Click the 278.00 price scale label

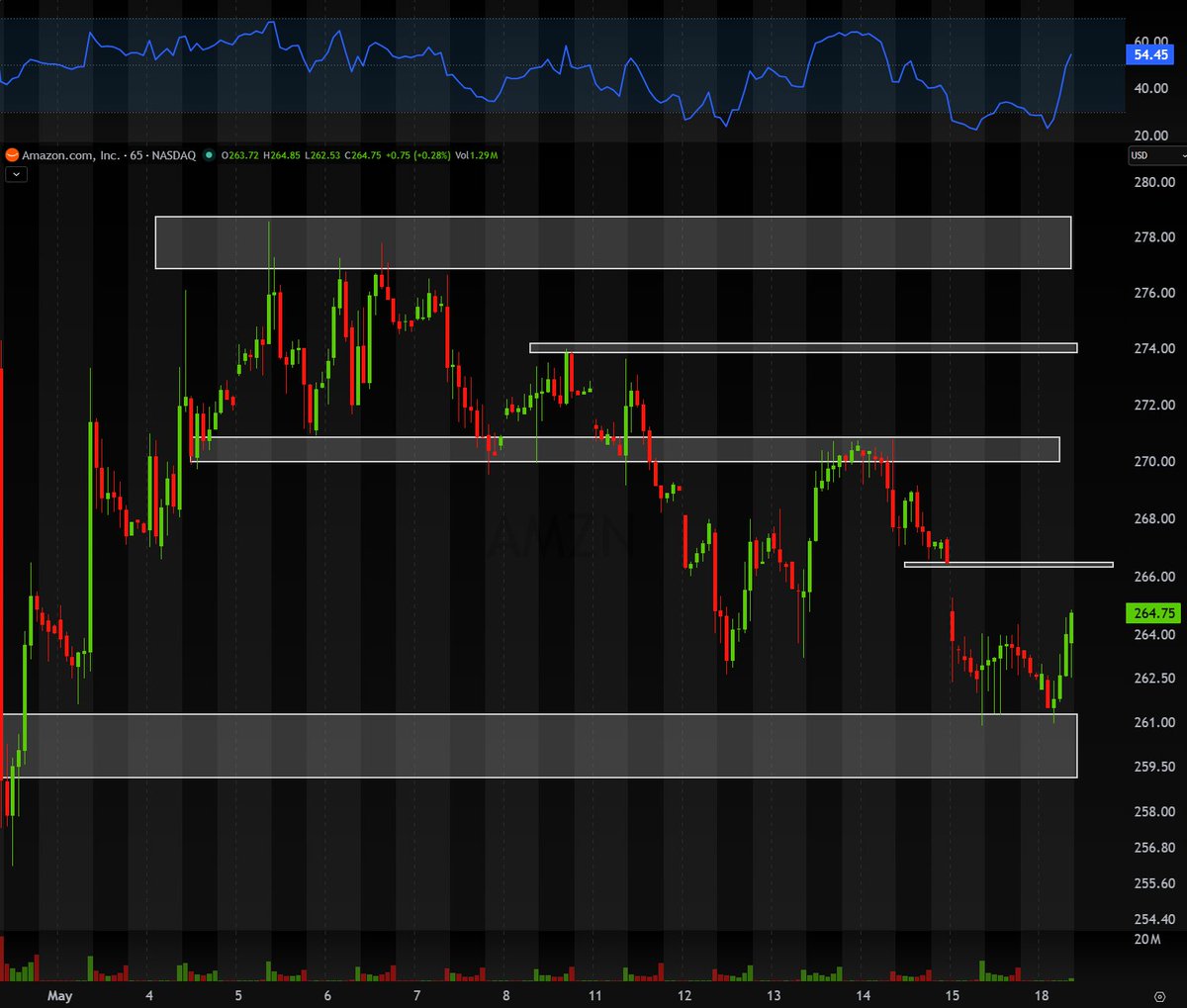pos(1154,237)
